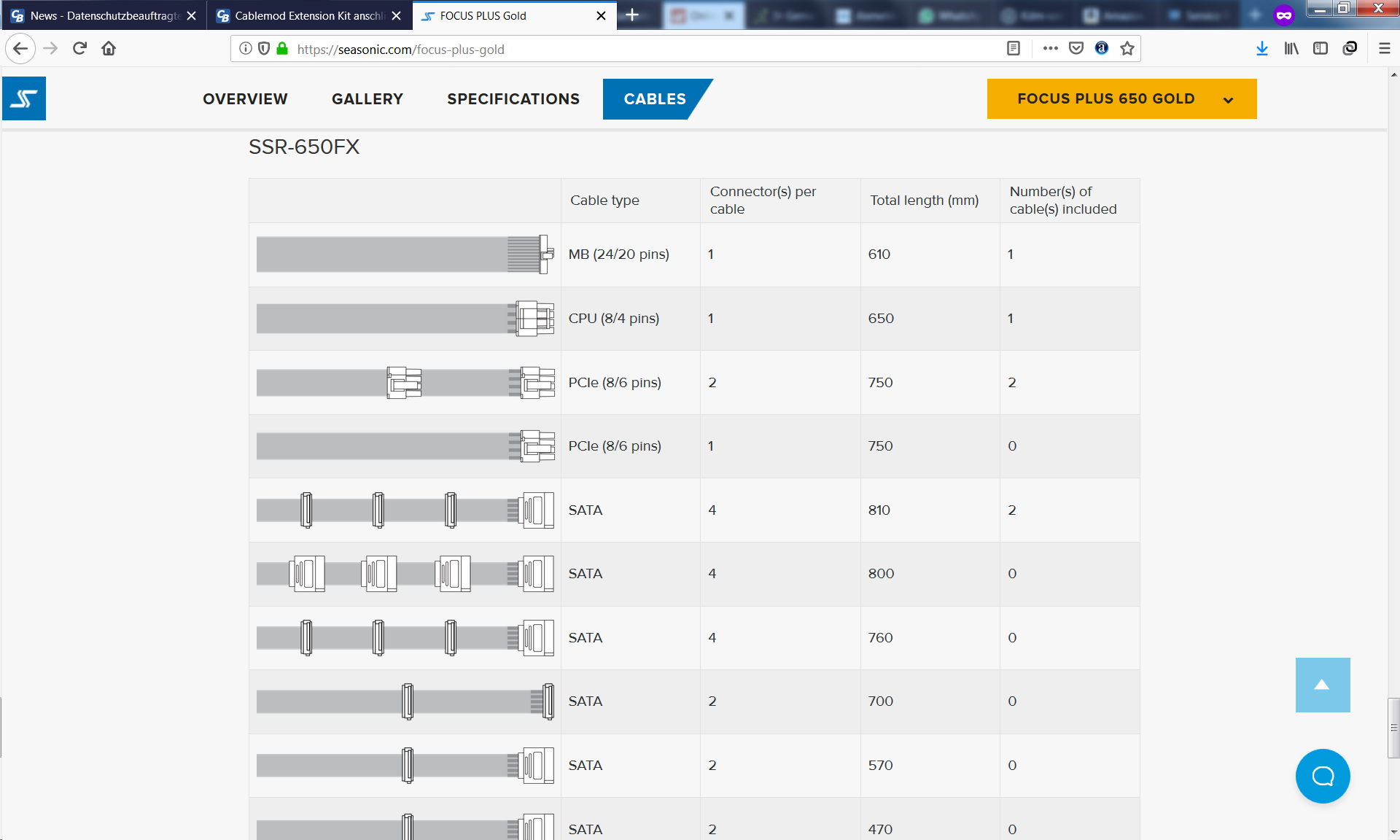Toggle reader view icon
The height and width of the screenshot is (840, 1400).
pyautogui.click(x=1013, y=49)
